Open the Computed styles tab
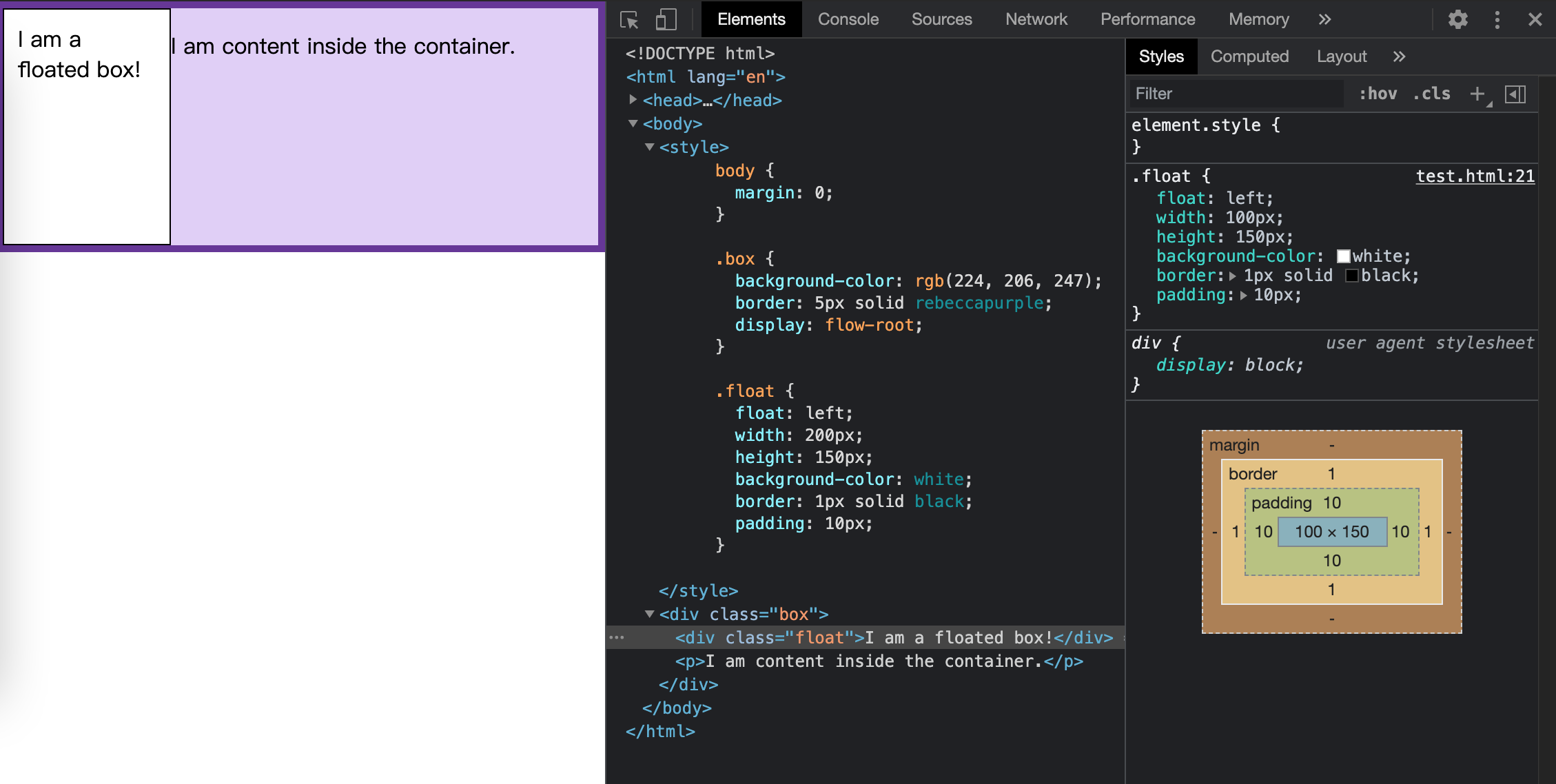This screenshot has height=784, width=1556. (1249, 56)
